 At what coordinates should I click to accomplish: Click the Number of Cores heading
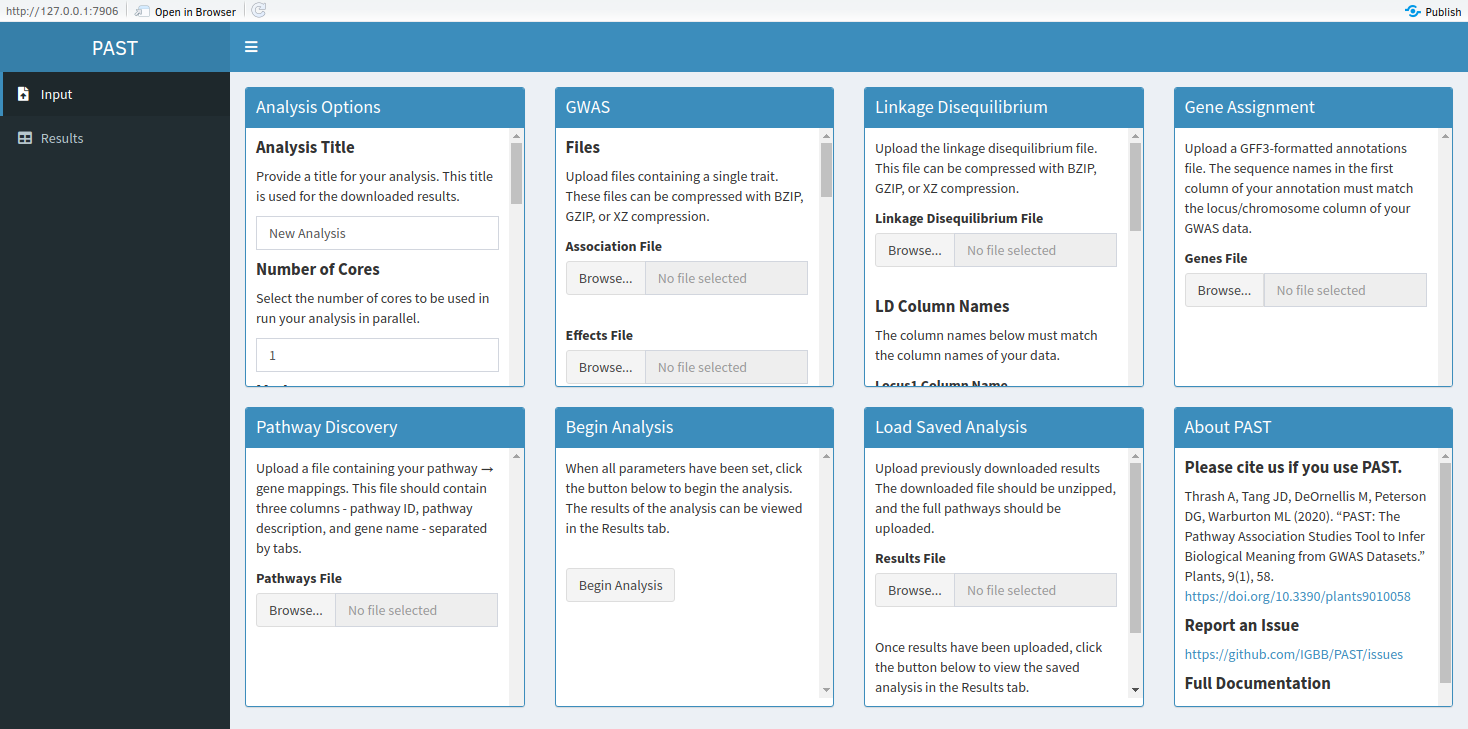pos(318,269)
